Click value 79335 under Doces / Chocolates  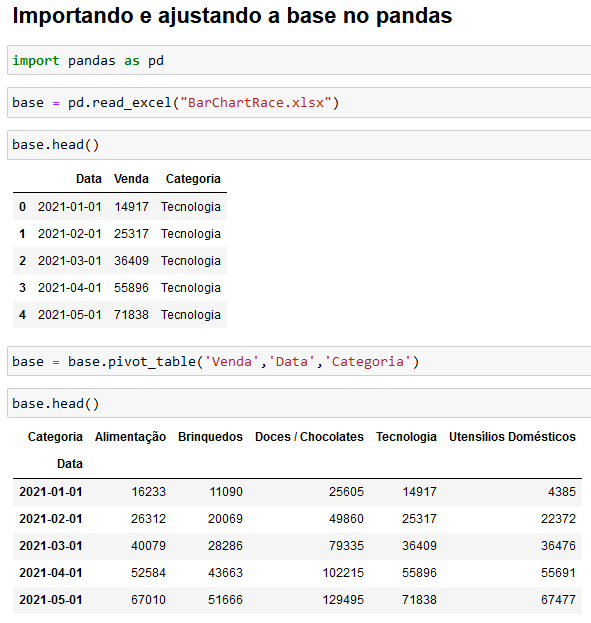[x=346, y=546]
